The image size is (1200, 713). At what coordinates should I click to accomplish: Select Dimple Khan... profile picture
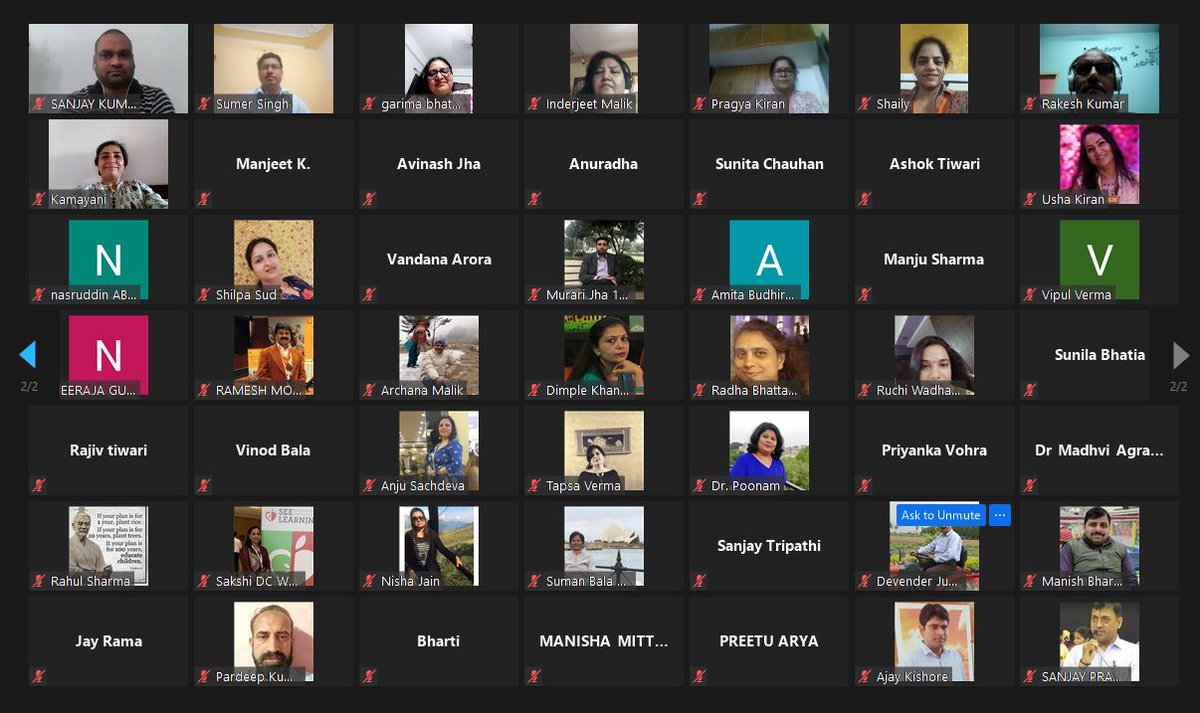[x=604, y=355]
